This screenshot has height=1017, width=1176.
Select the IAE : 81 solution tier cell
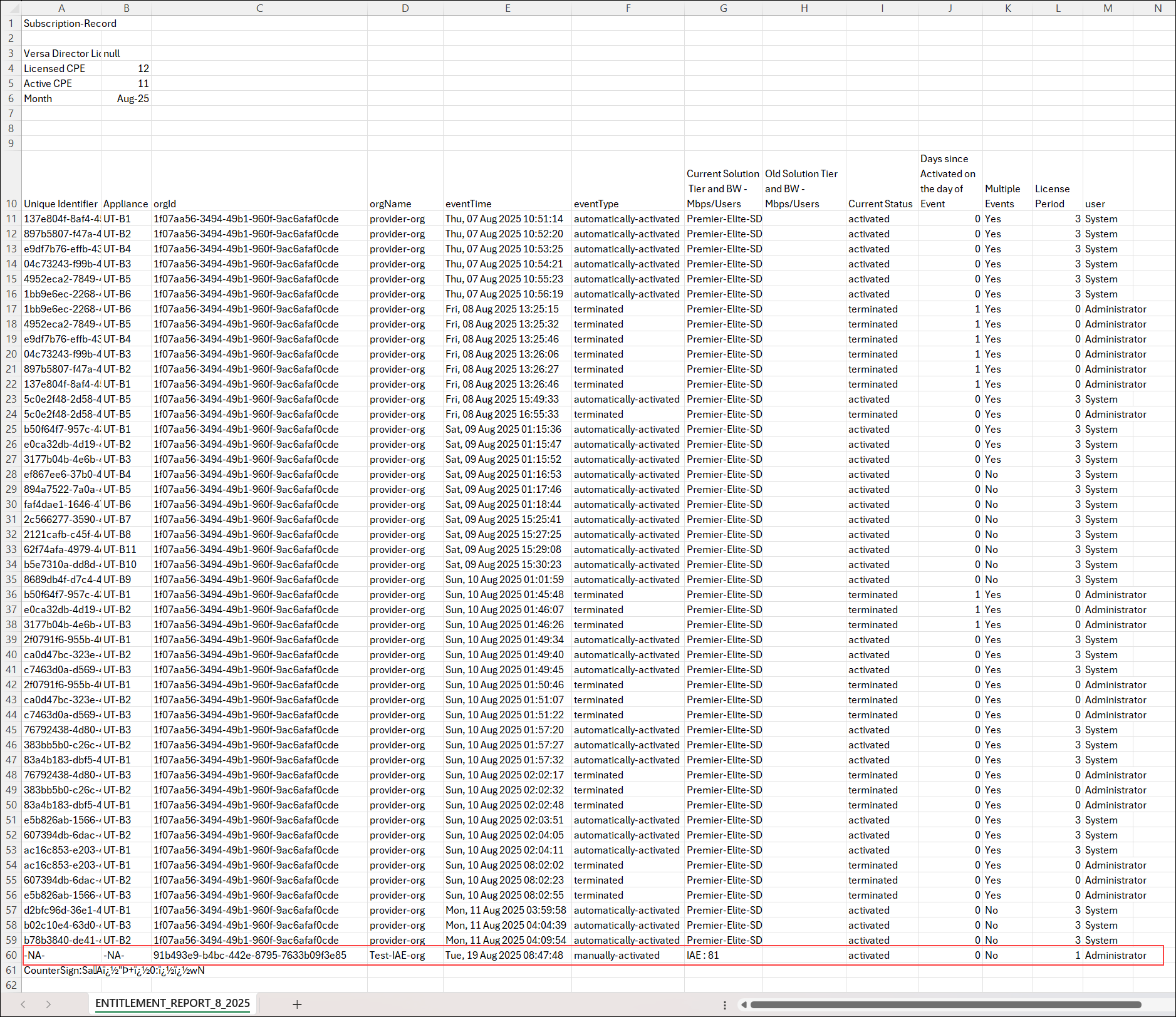(723, 955)
